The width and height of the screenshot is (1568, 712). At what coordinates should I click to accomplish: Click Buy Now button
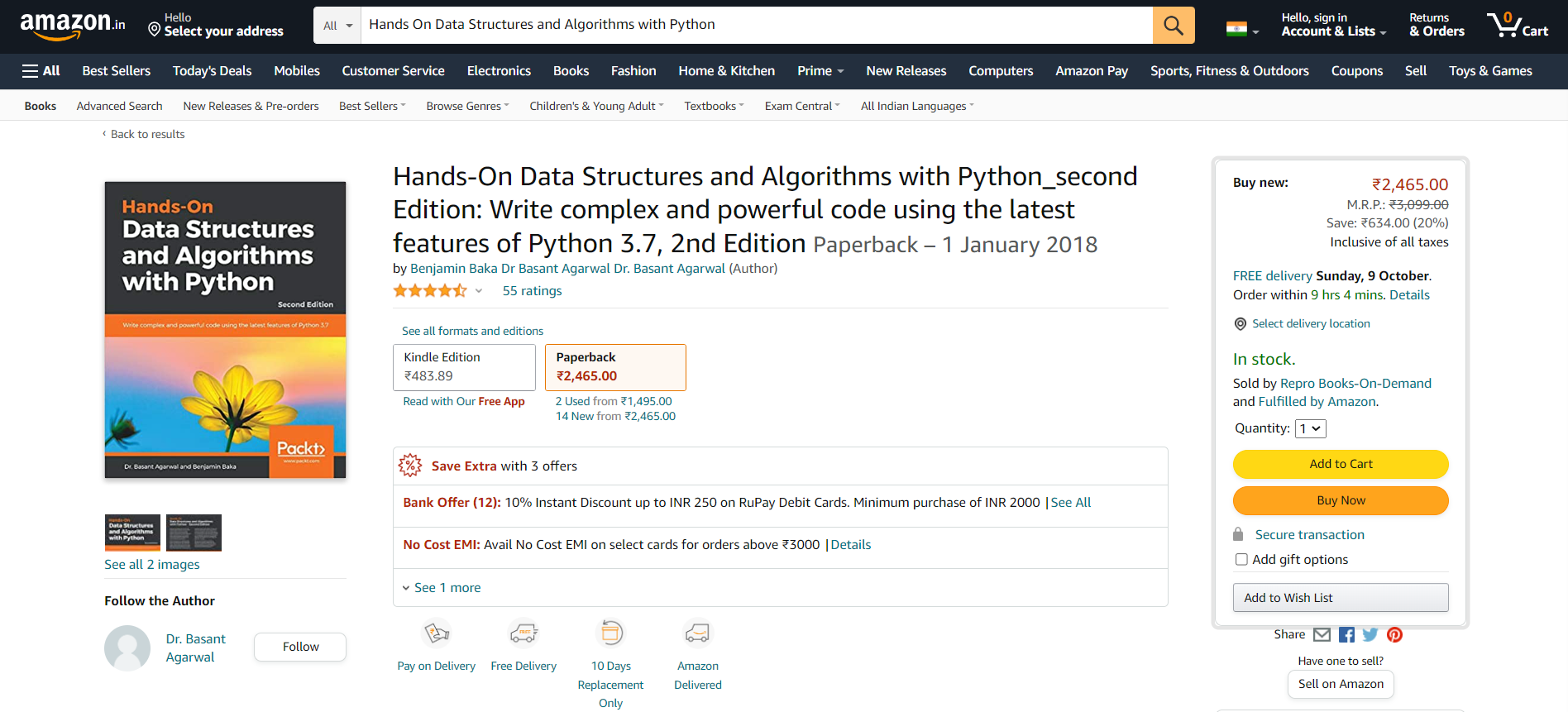pyautogui.click(x=1341, y=500)
